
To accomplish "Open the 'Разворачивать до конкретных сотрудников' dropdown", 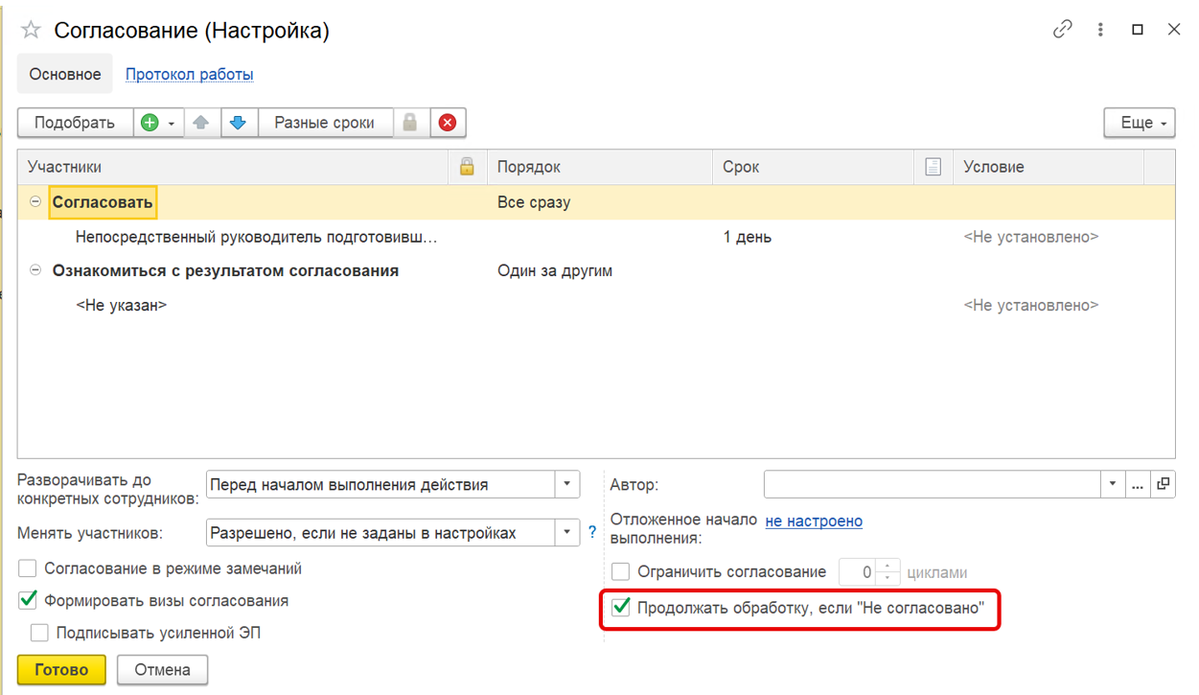I will coord(567,484).
